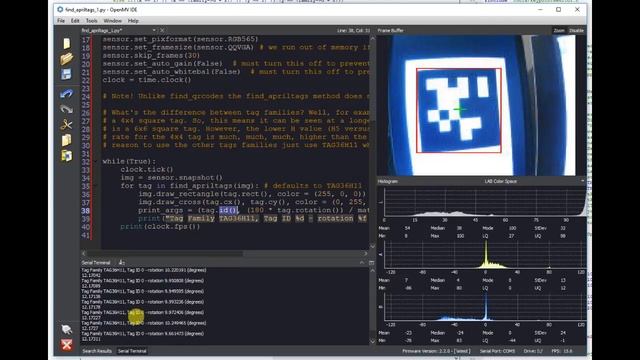Click the terminal scrollbar down arrow
The image size is (640, 360).
[x=372, y=342]
